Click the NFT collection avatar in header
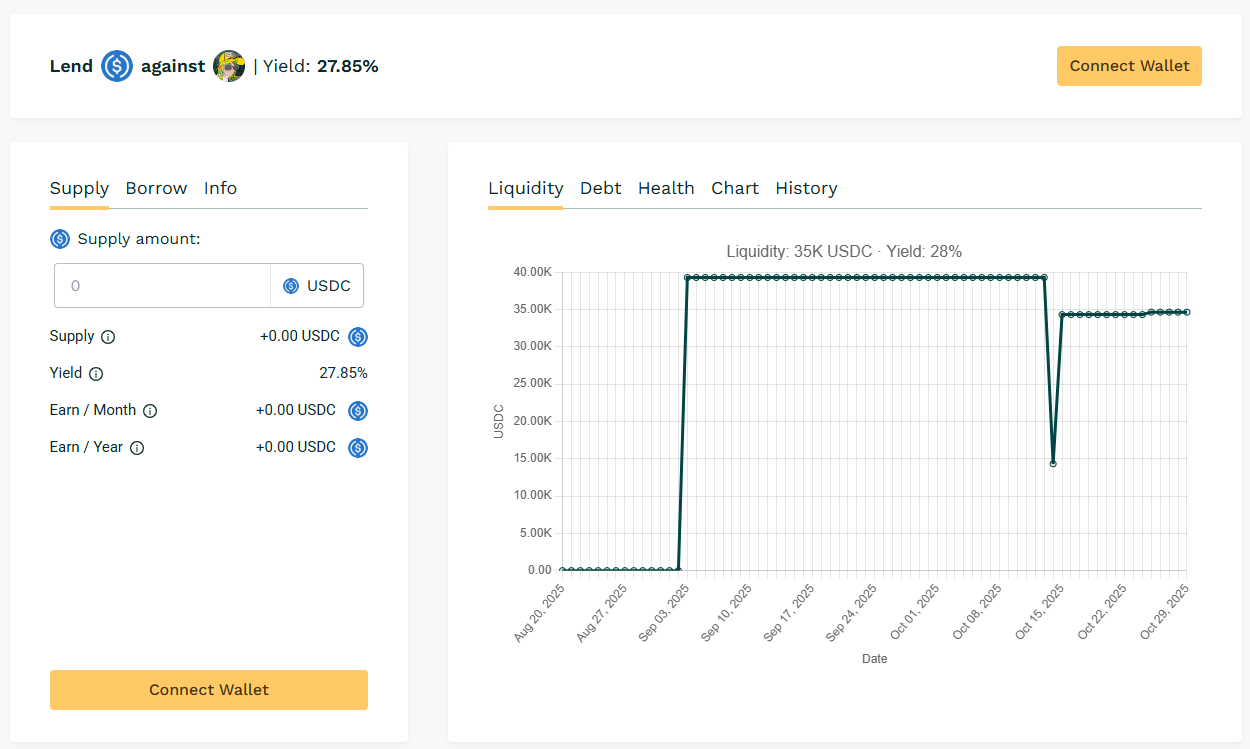This screenshot has height=749, width=1250. pyautogui.click(x=229, y=66)
